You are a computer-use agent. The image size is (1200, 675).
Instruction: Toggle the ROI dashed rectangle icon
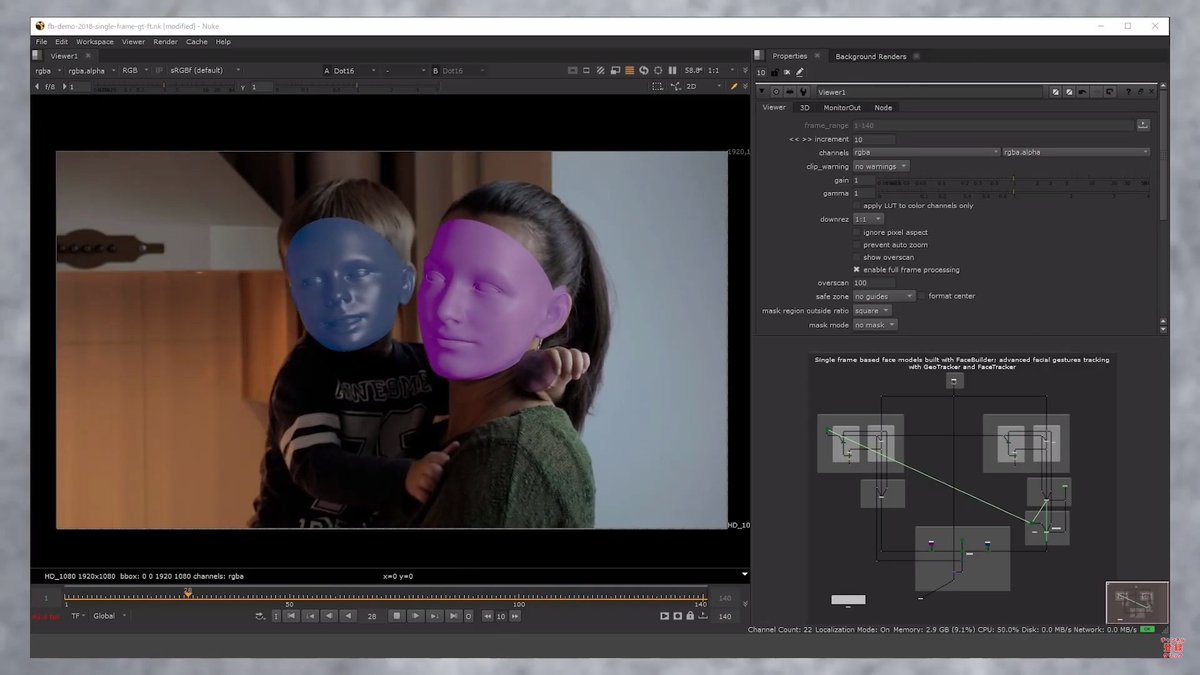[657, 87]
